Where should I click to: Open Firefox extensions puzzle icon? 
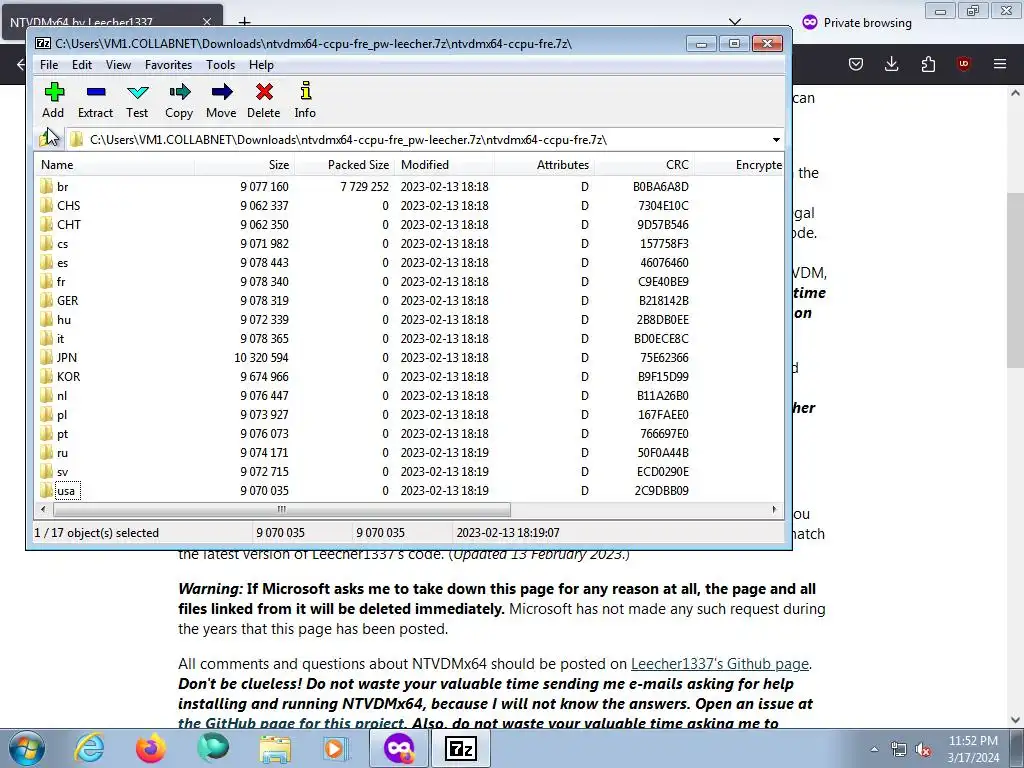pyautogui.click(x=928, y=64)
